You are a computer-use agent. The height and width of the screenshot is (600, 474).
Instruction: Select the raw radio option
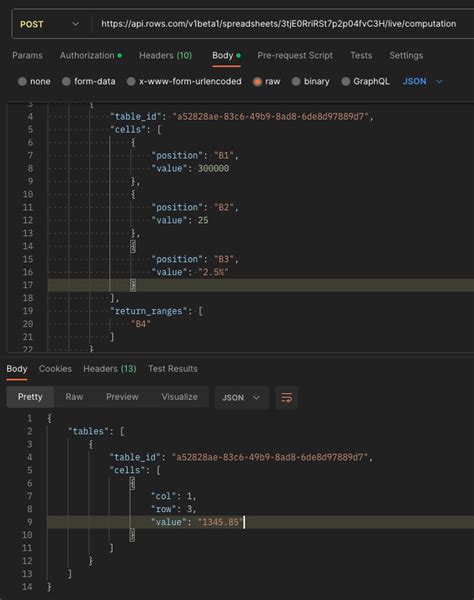pyautogui.click(x=266, y=82)
